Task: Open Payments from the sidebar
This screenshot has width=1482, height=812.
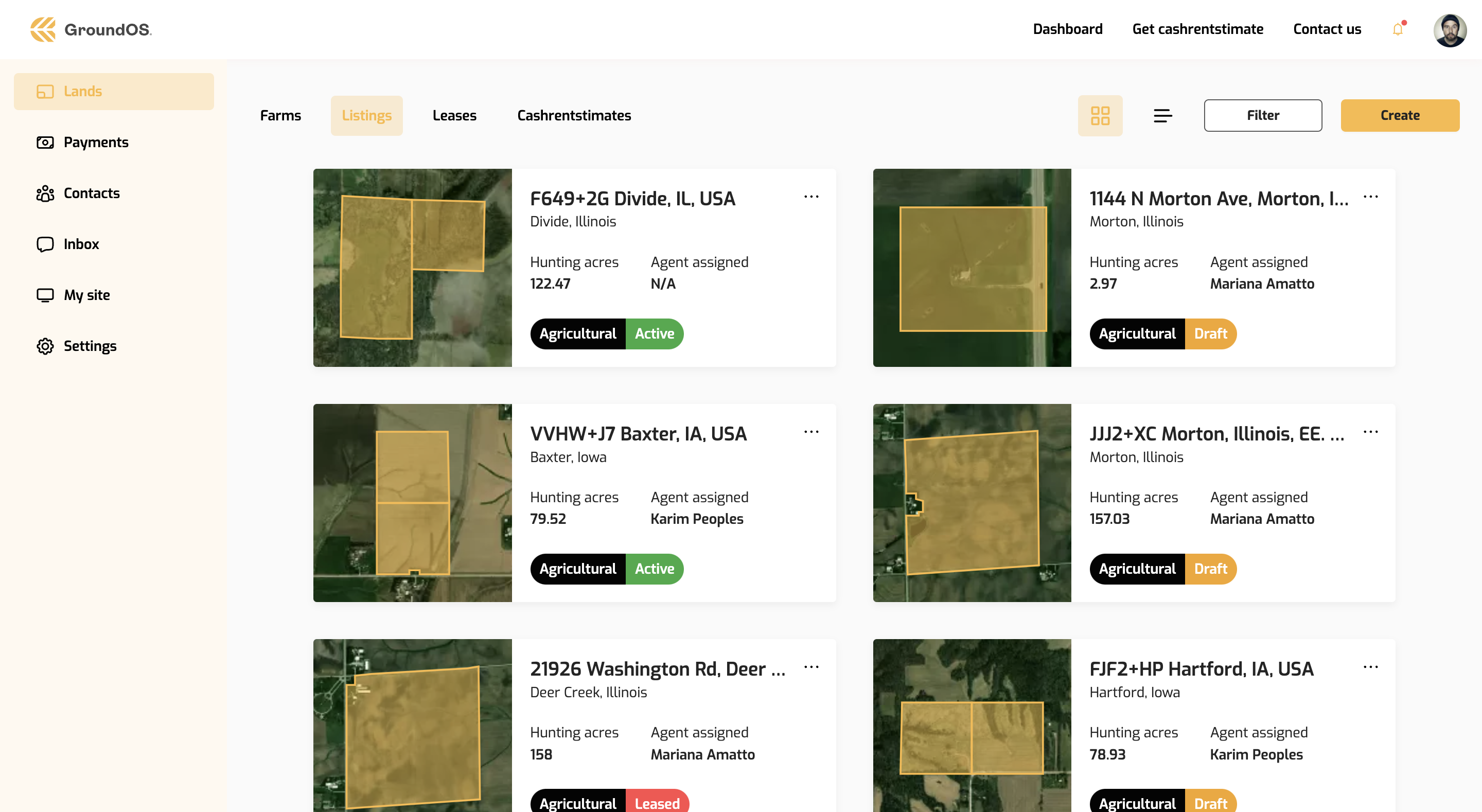Action: (x=96, y=142)
